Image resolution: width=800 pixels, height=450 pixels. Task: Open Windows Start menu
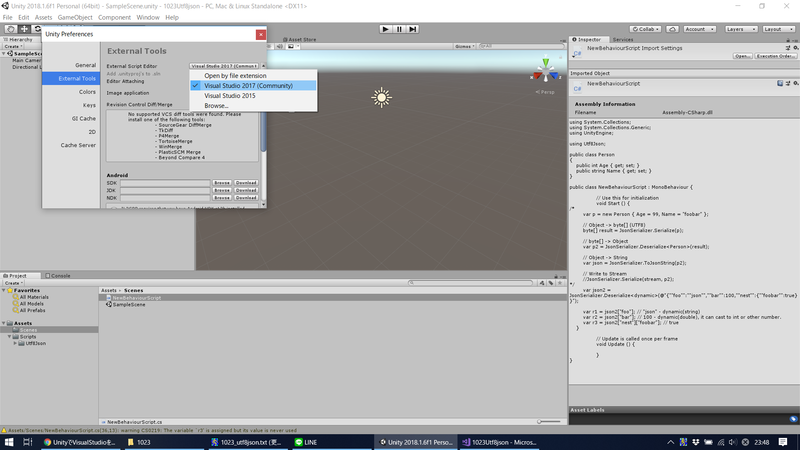(x=9, y=442)
